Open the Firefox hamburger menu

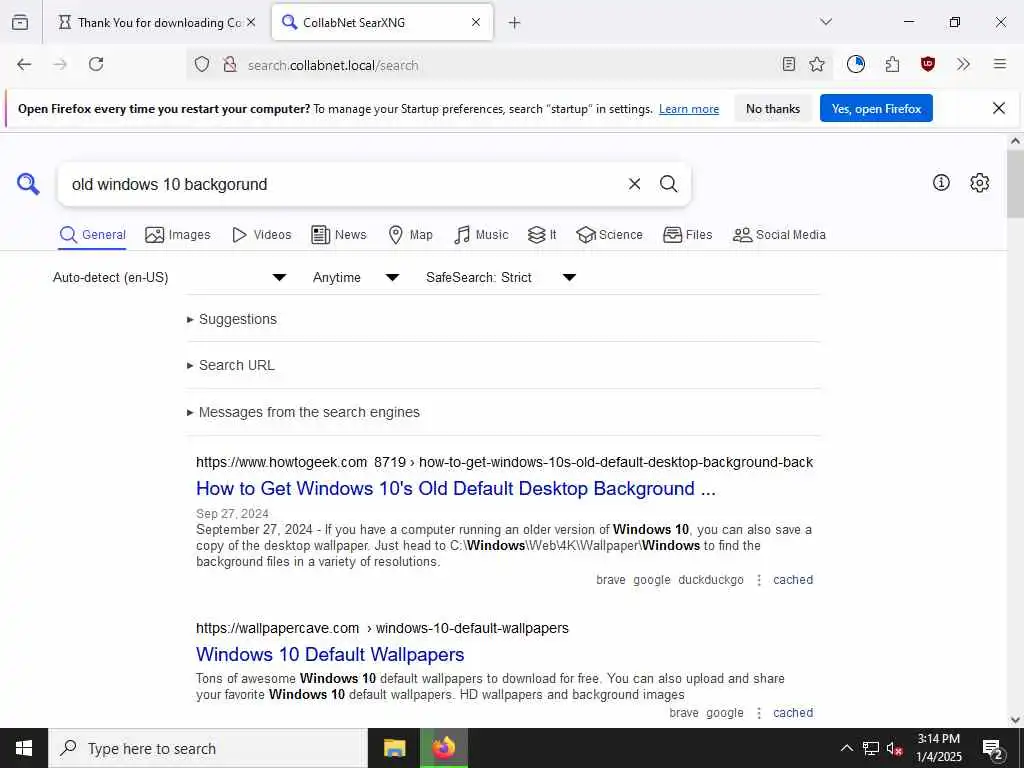[999, 64]
